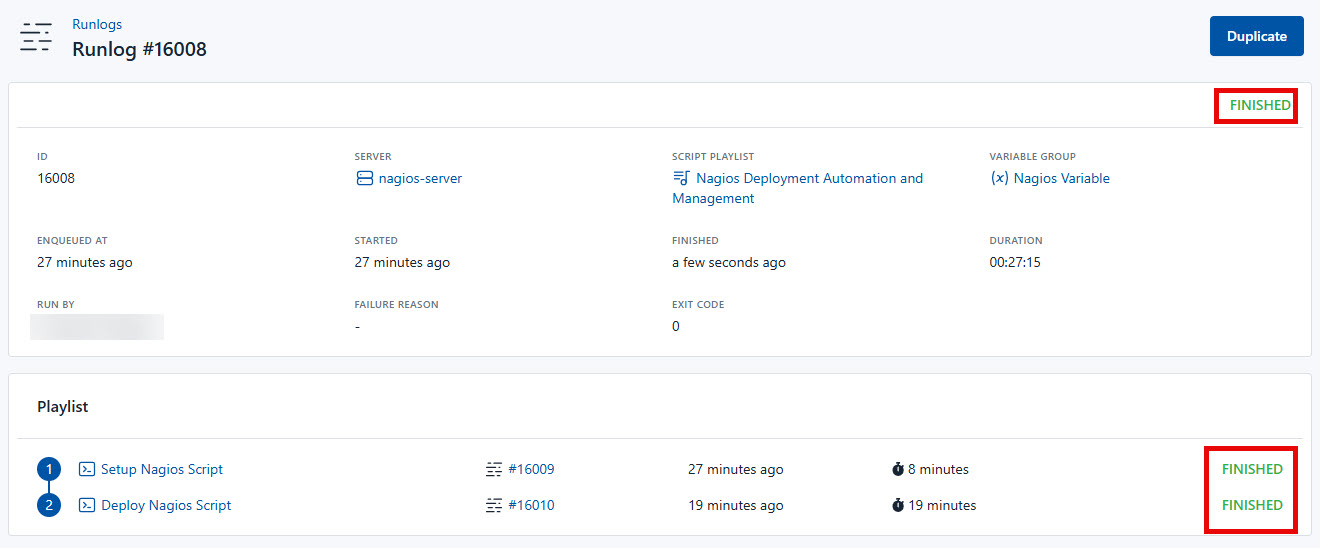Click the terminal icon for Deploy Nagios Script
Viewport: 1320px width, 548px height.
click(87, 505)
